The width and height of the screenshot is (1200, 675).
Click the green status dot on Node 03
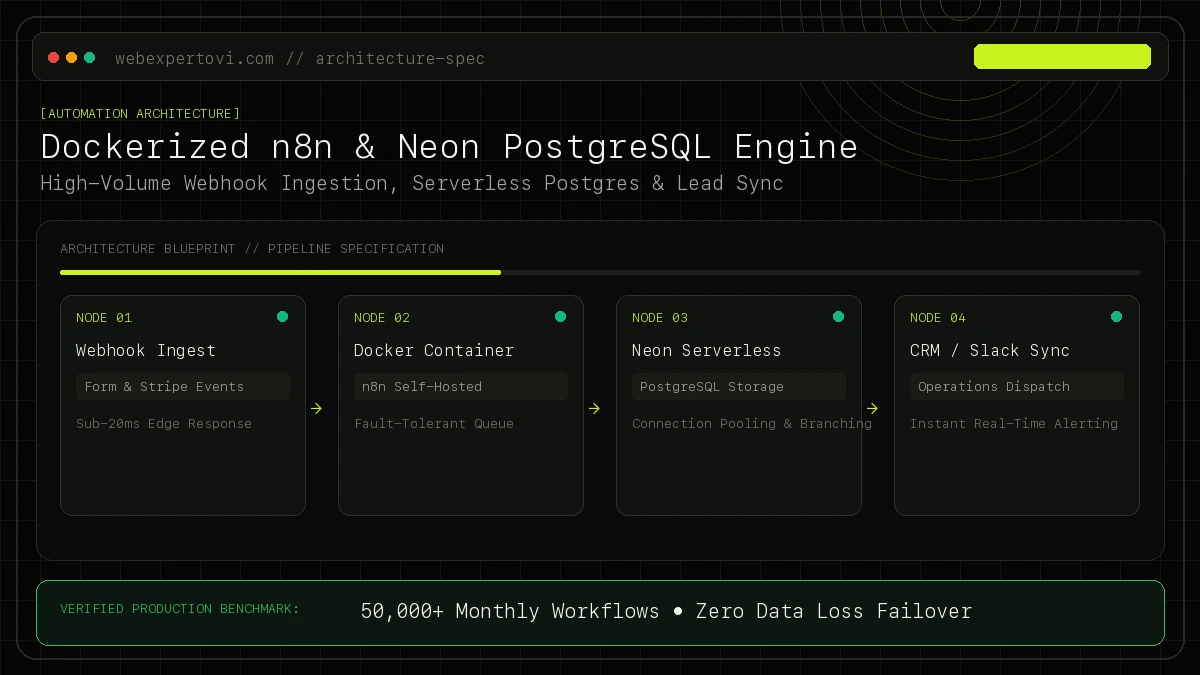pyautogui.click(x=838, y=317)
